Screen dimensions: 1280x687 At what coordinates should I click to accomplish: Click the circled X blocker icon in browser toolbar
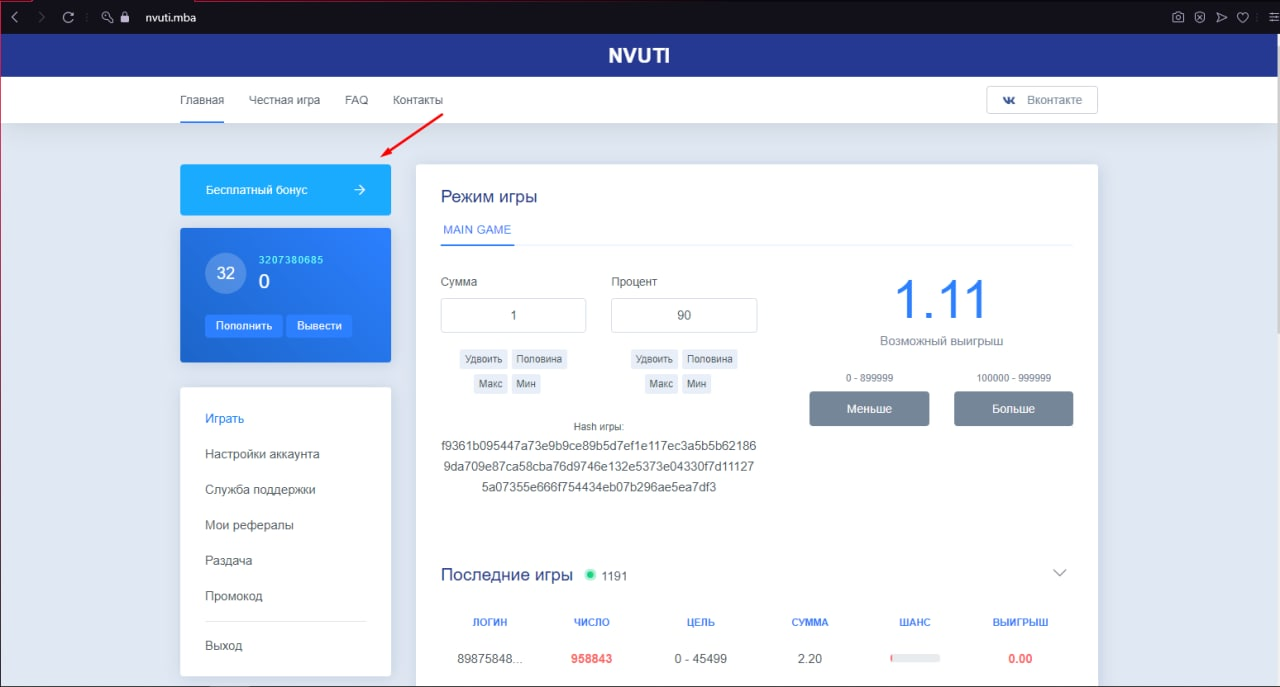1200,17
